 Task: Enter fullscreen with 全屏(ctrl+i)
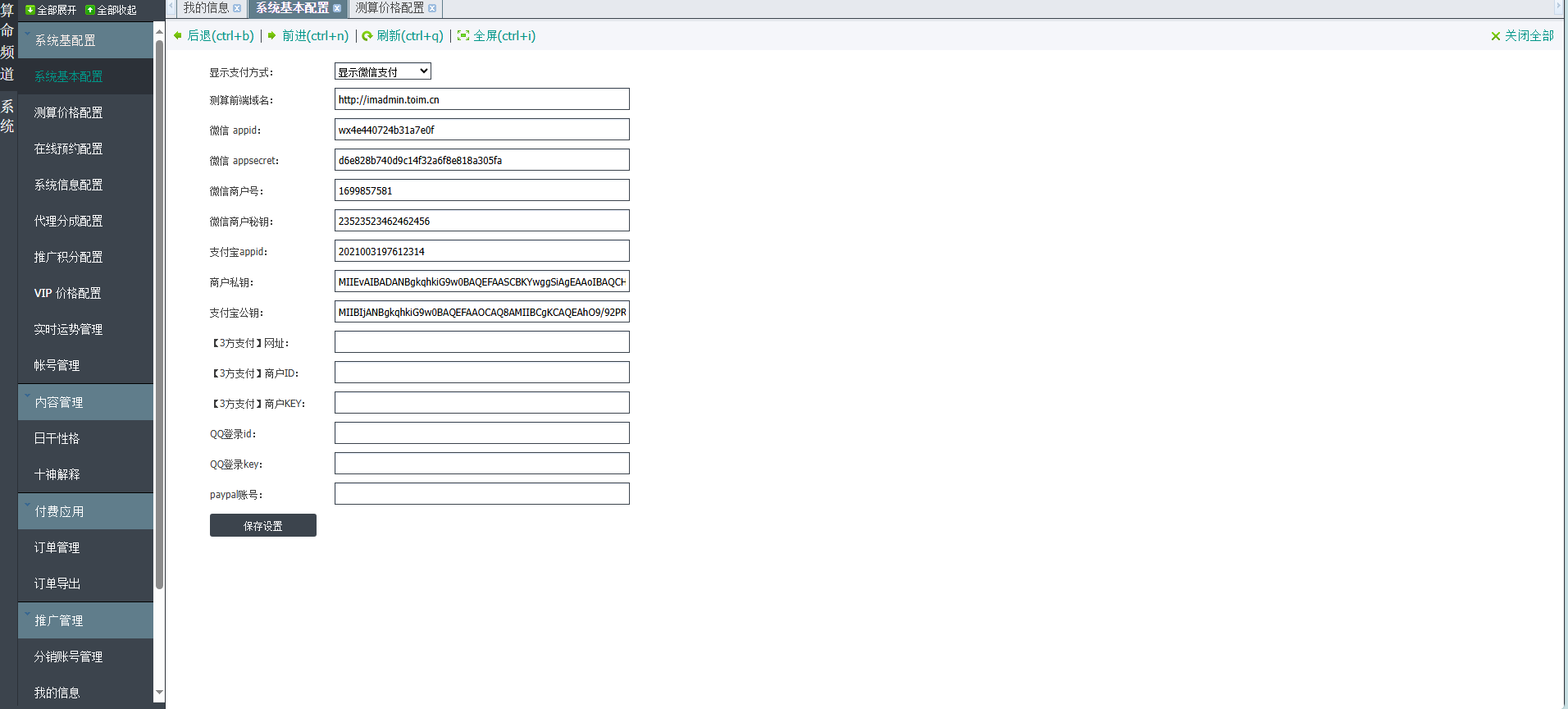(x=496, y=36)
